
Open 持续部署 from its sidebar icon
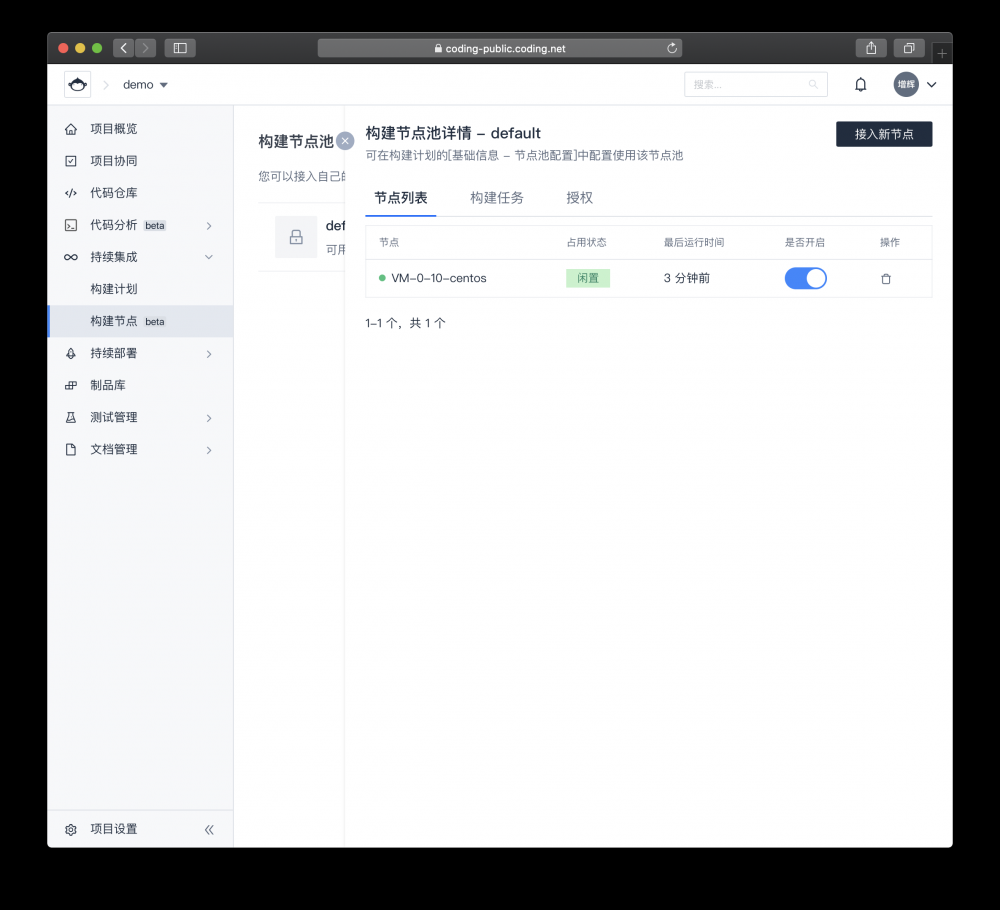[70, 353]
